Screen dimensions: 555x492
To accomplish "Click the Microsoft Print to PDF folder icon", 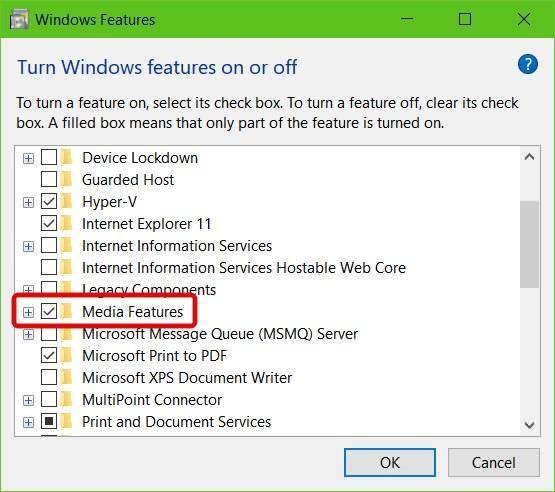I will pos(67,355).
